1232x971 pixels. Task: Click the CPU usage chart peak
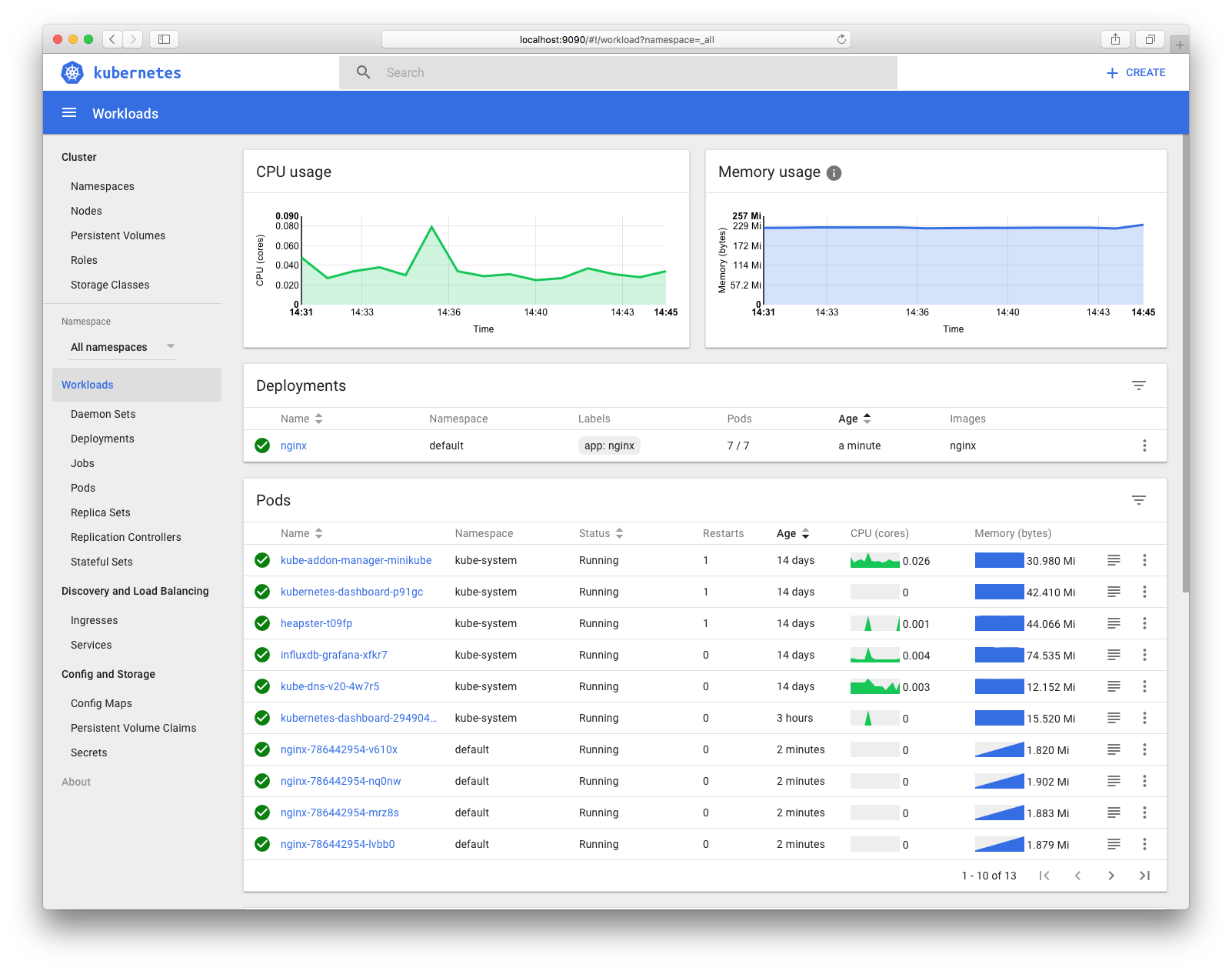coord(432,226)
